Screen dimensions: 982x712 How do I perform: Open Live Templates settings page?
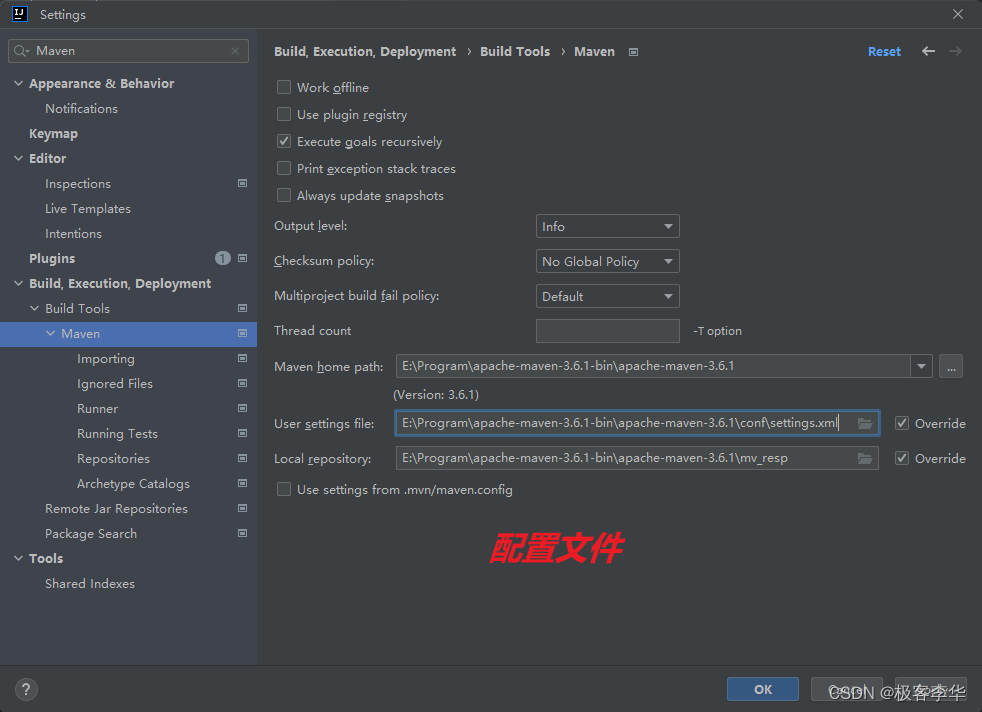(x=88, y=209)
